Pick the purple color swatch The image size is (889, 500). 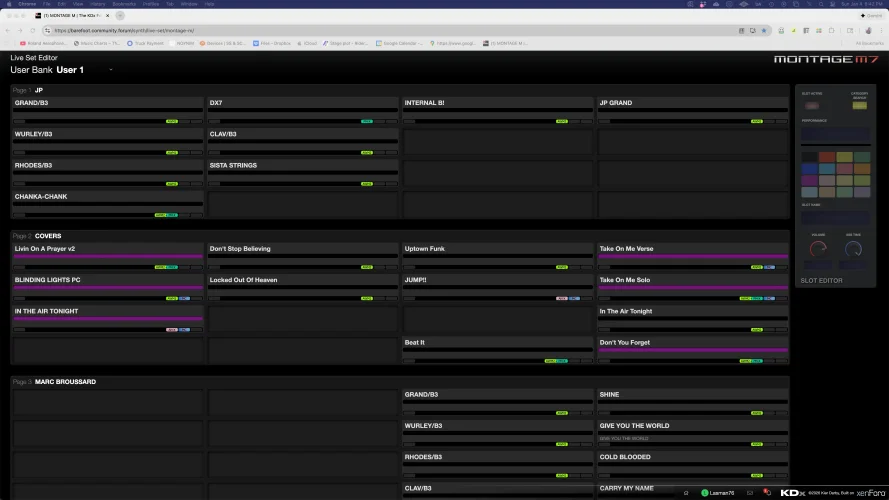click(x=809, y=180)
